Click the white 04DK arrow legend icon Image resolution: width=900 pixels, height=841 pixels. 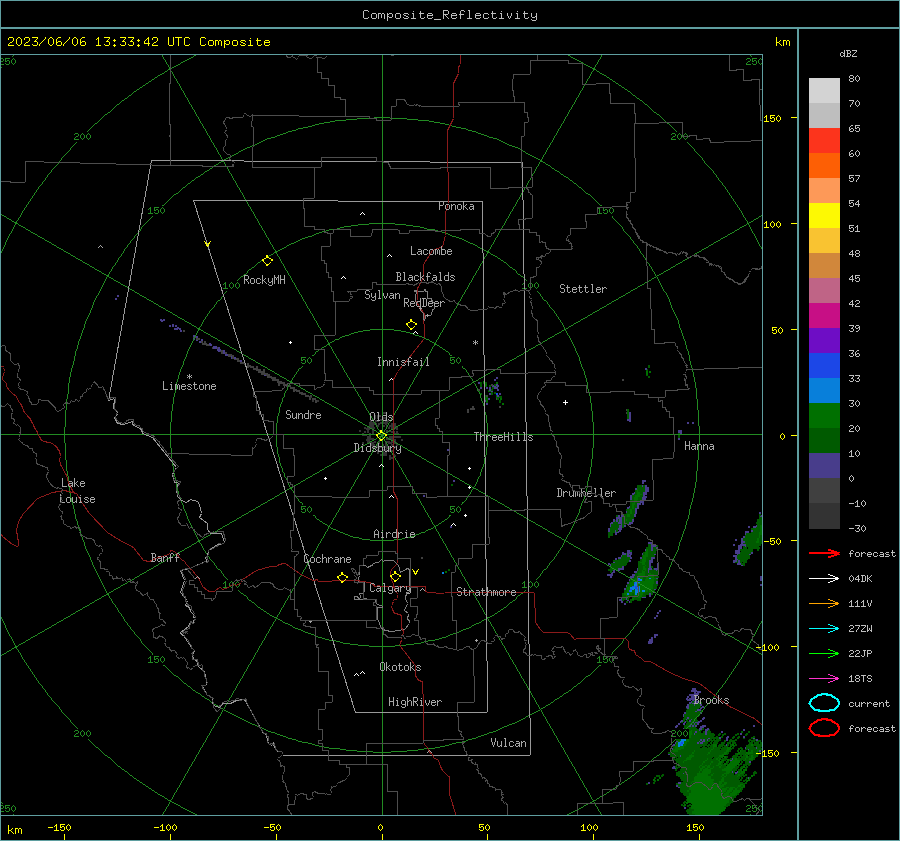(824, 578)
